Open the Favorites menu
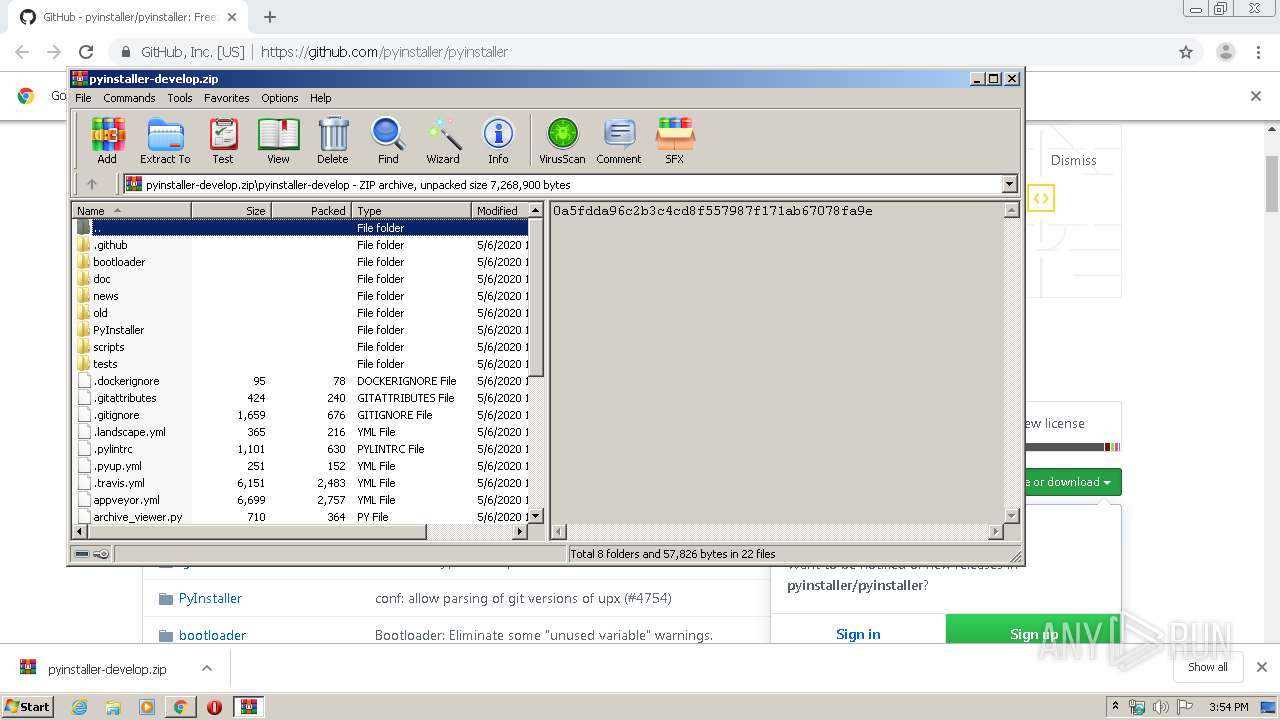Screen dimensions: 1280x720 [227, 98]
